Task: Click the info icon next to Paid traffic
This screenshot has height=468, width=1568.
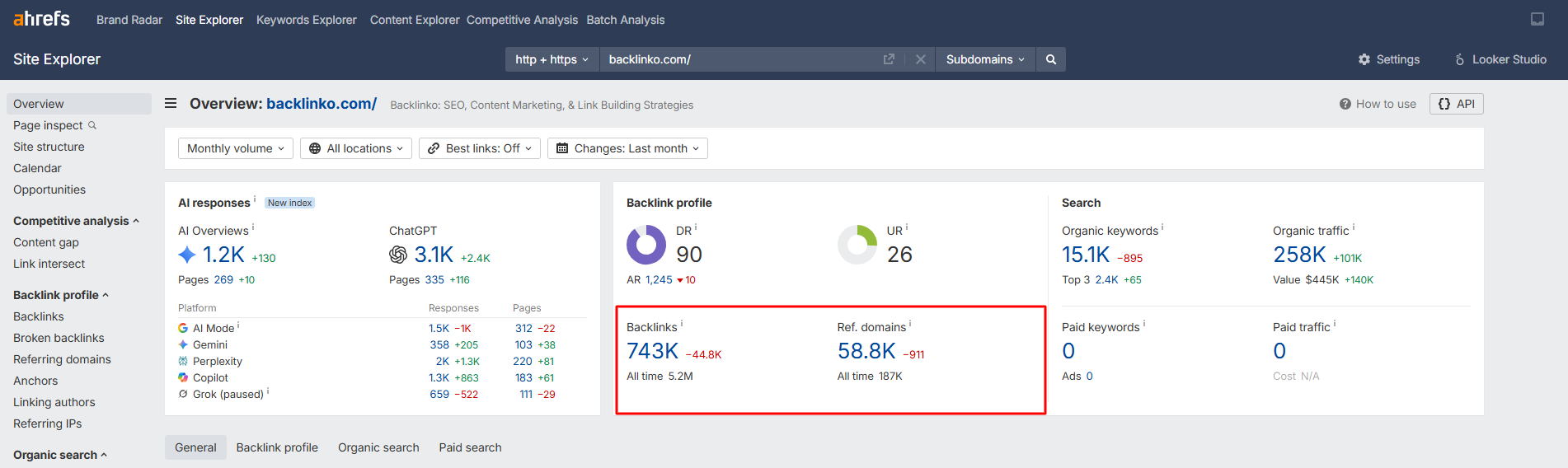Action: click(x=1335, y=324)
